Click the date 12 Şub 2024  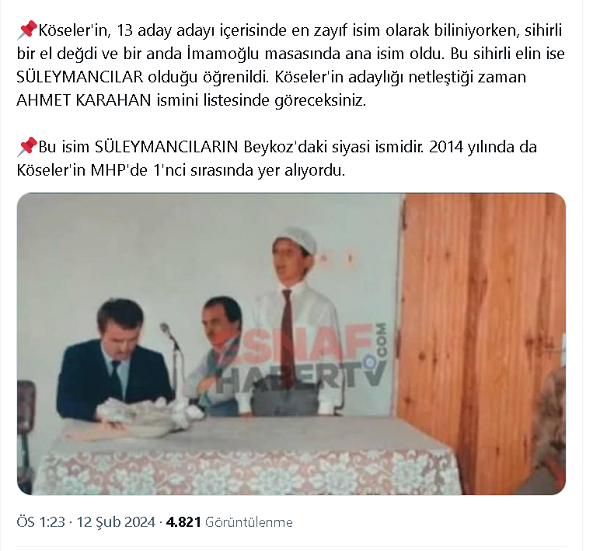(x=116, y=522)
